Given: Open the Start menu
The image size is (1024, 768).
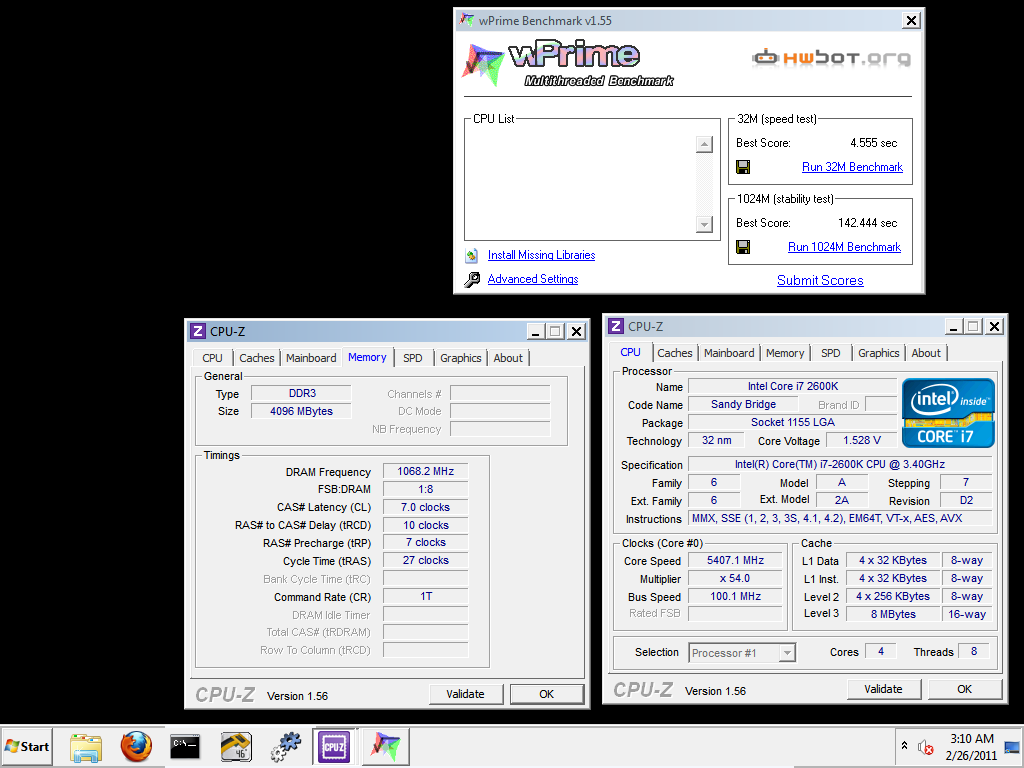Looking at the screenshot, I should point(27,746).
